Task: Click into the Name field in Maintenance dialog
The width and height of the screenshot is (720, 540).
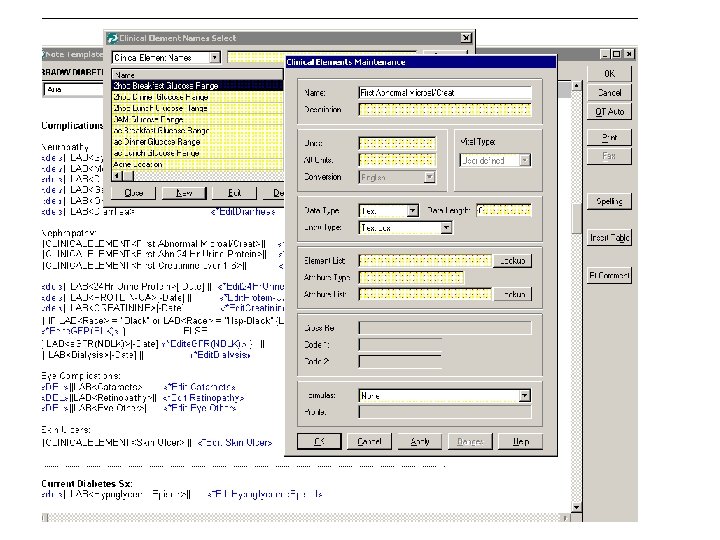Action: [x=445, y=93]
